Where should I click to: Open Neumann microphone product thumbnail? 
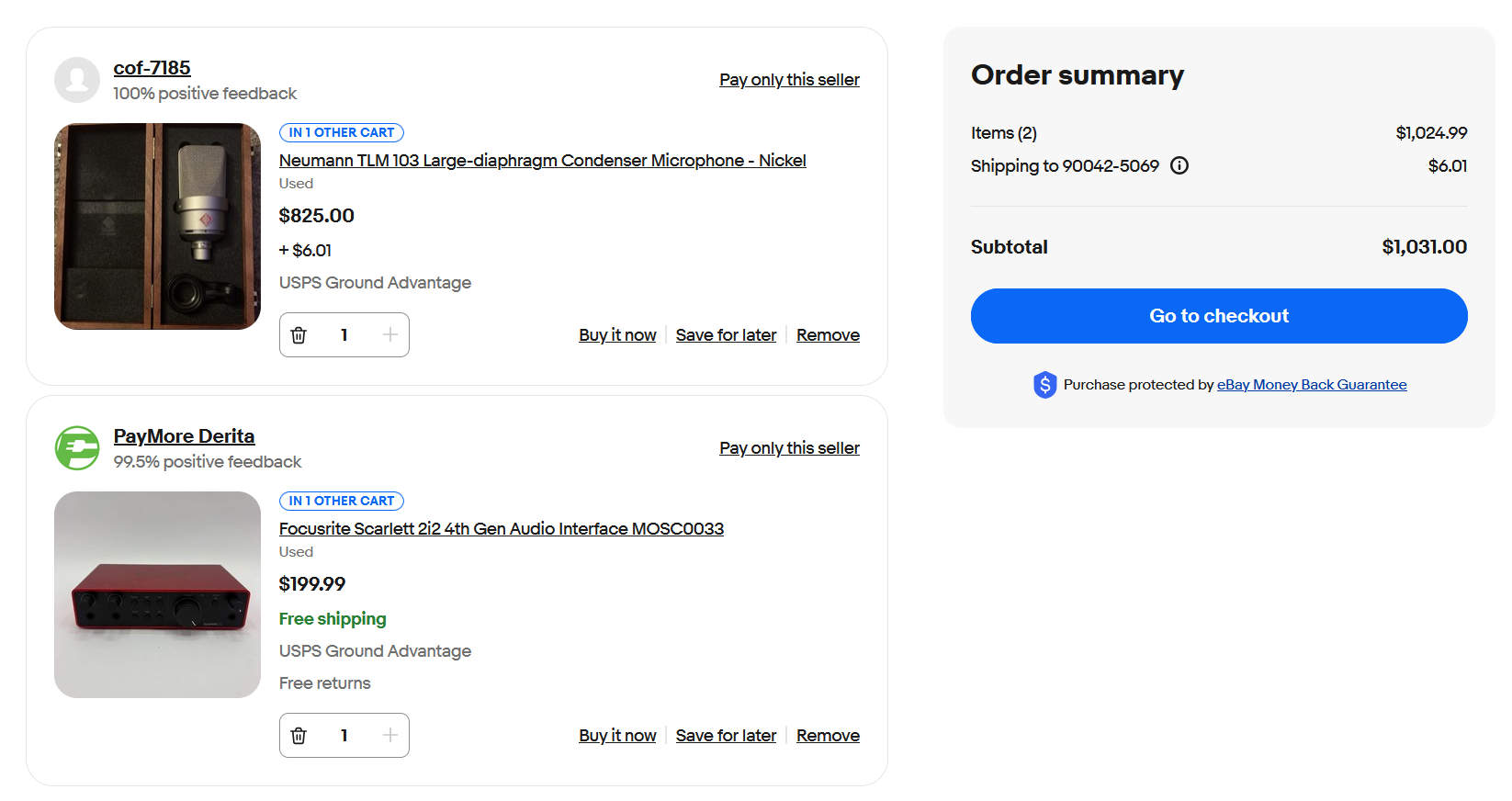point(157,227)
